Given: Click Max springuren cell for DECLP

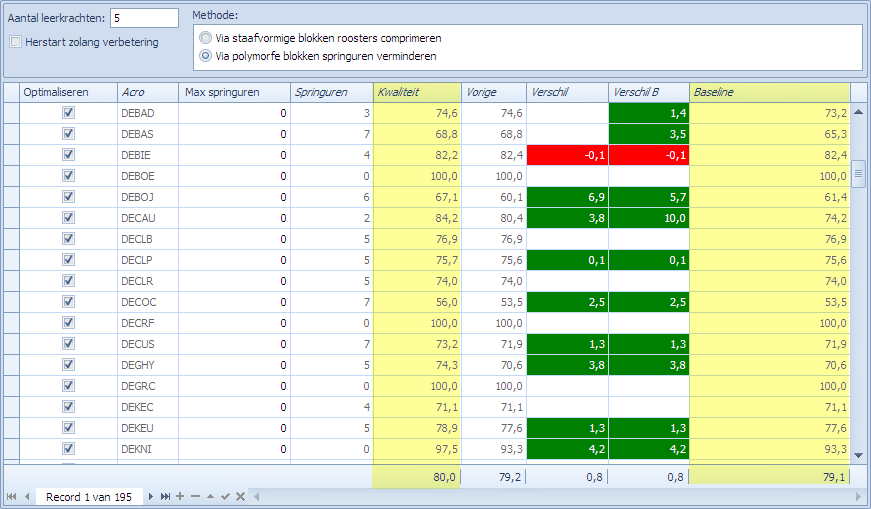Looking at the screenshot, I should pyautogui.click(x=234, y=260).
